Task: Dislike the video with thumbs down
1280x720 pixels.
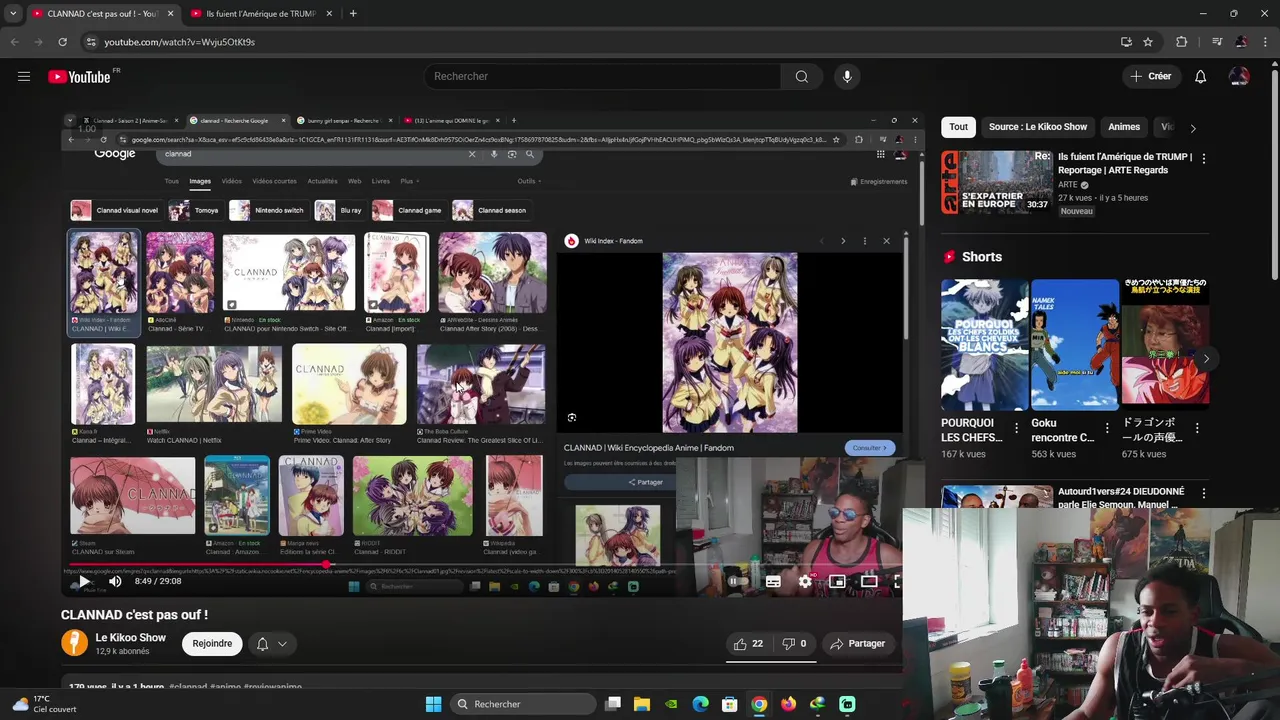Action: [x=794, y=644]
